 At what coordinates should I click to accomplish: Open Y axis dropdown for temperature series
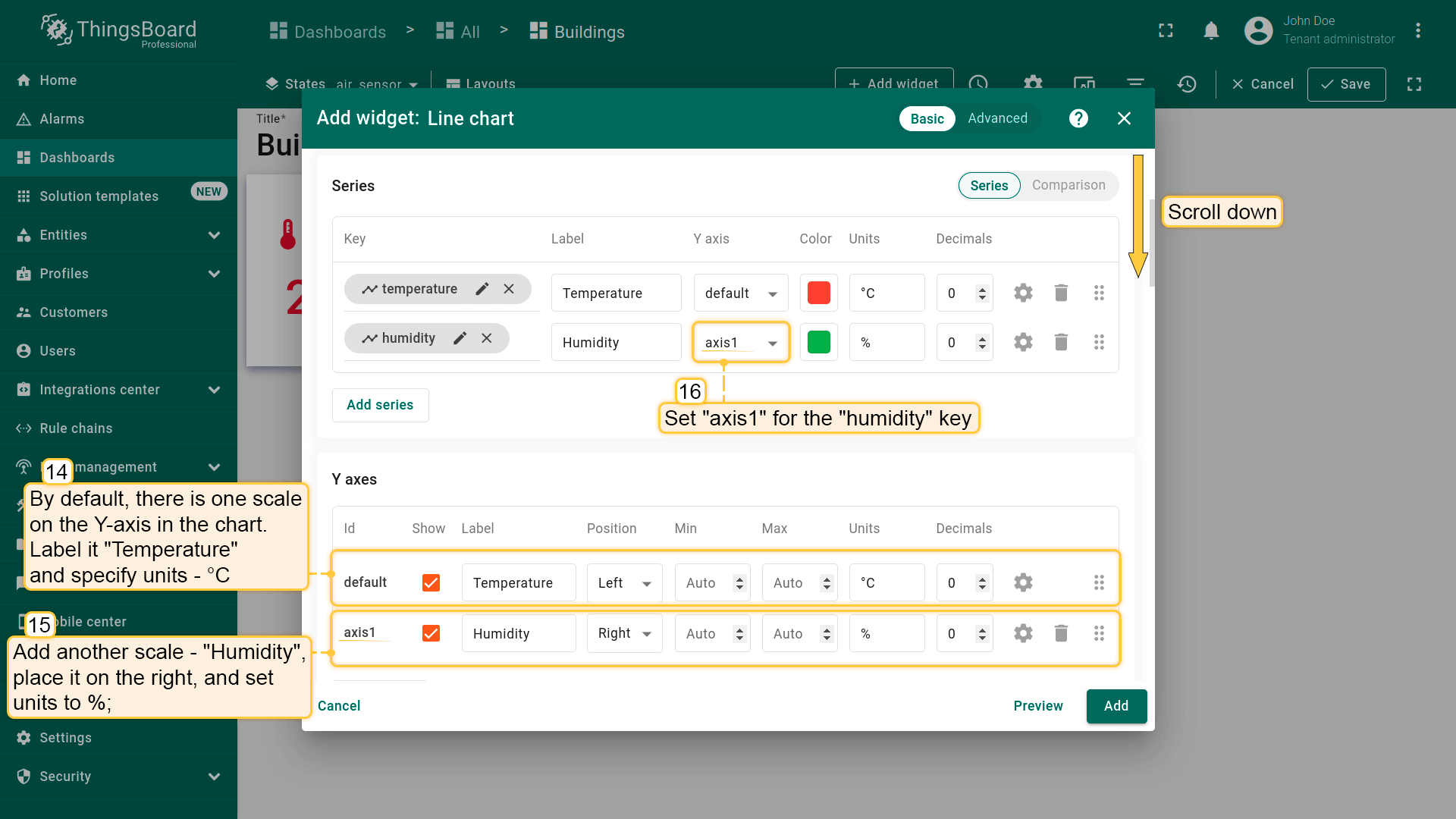(x=741, y=293)
